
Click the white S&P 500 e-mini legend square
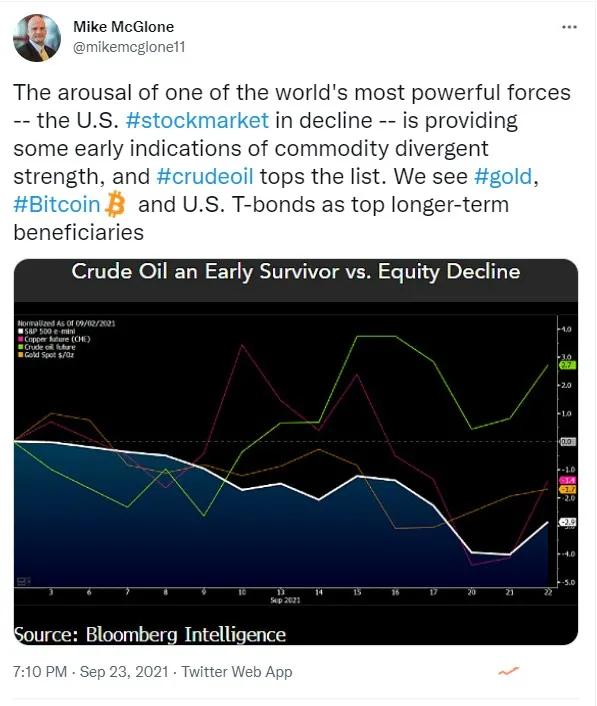[x=20, y=331]
